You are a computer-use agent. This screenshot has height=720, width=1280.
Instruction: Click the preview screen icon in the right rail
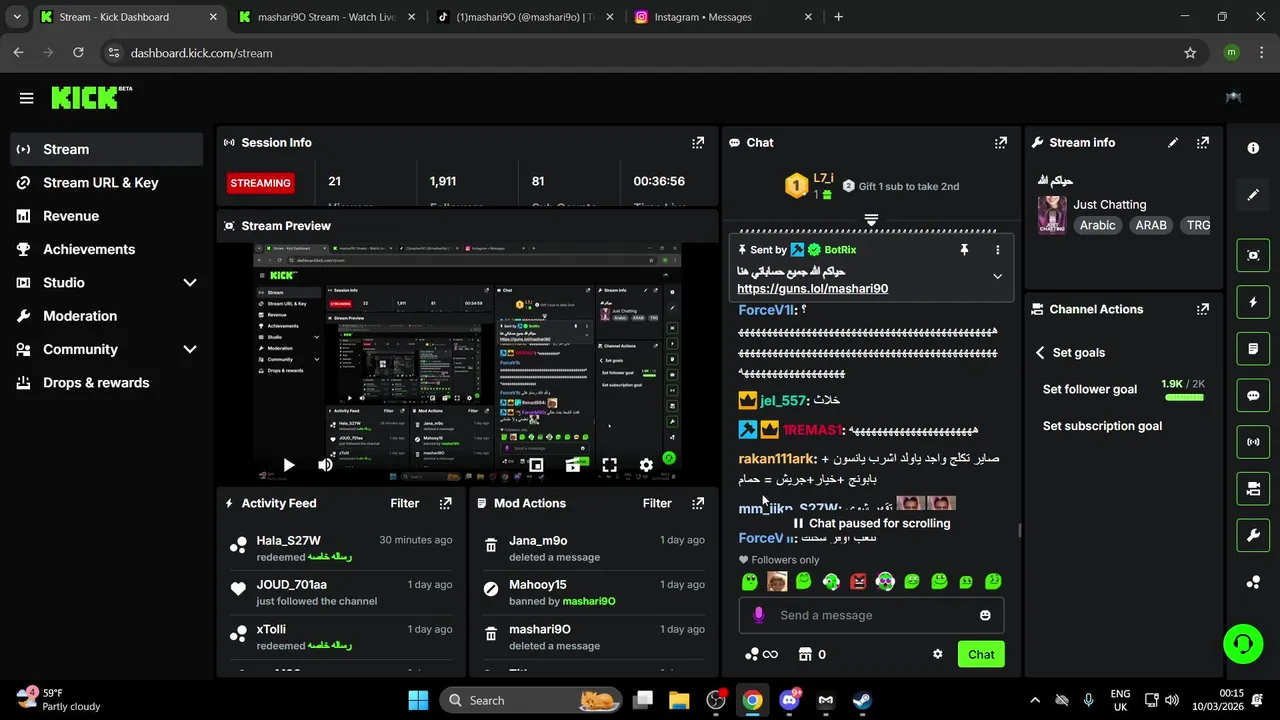pyautogui.click(x=1253, y=255)
